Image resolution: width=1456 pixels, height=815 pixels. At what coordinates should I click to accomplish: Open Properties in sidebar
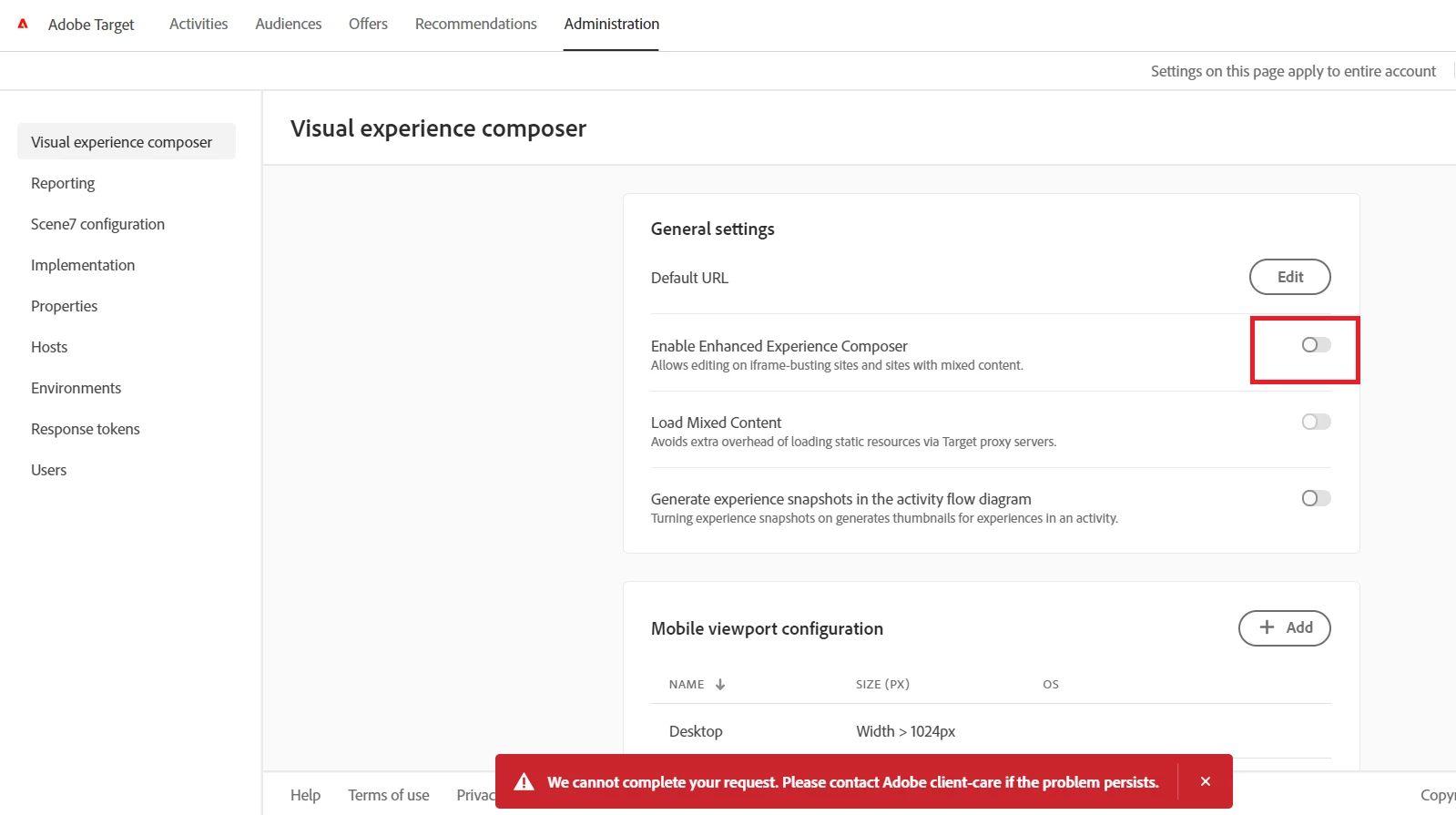click(64, 306)
